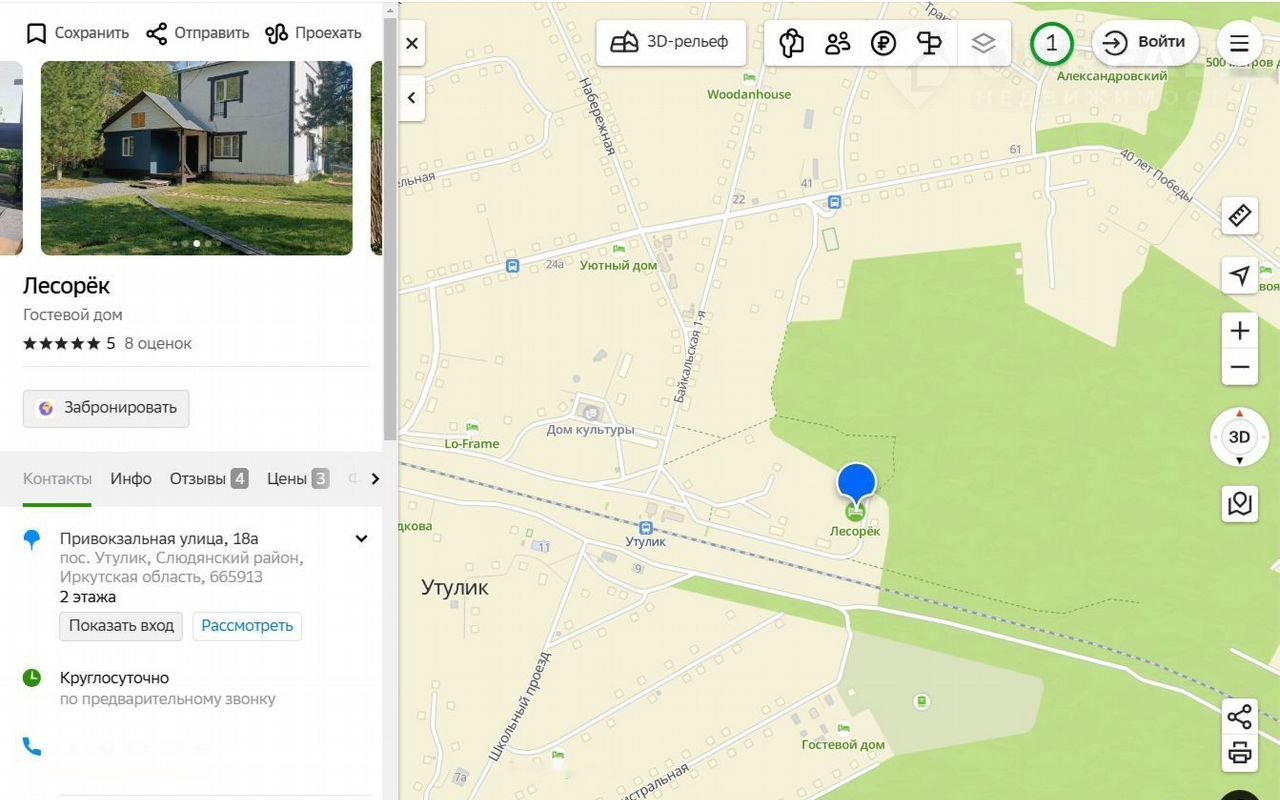Viewport: 1280px width, 800px height.
Task: Open the map layers dropdown
Action: pyautogui.click(x=983, y=43)
